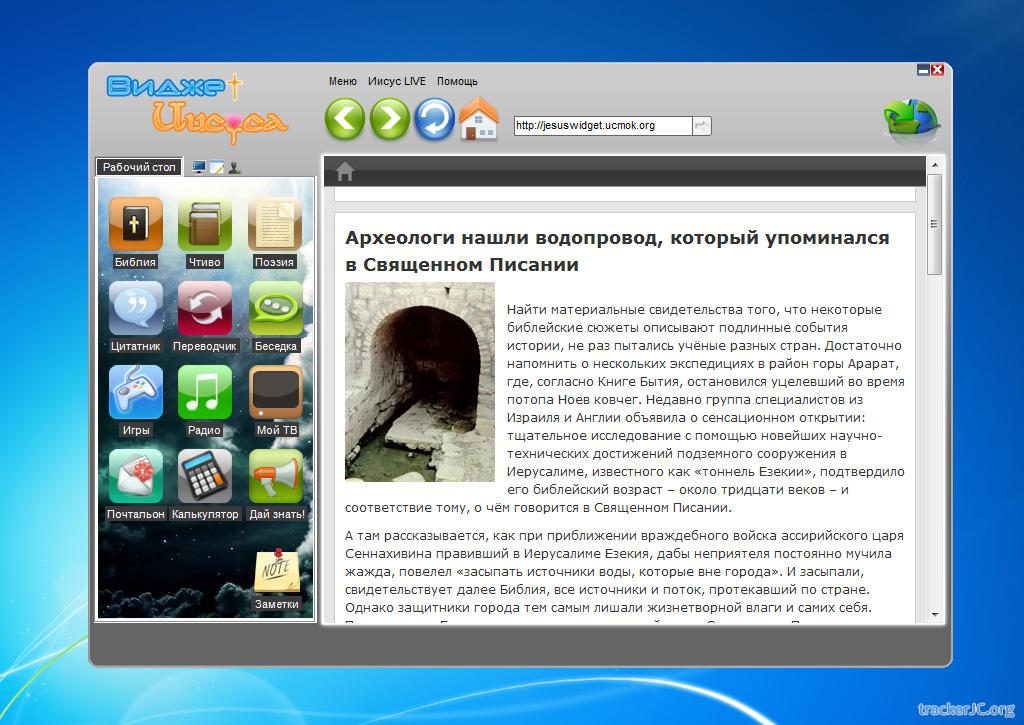Click the green back arrow button

tap(345, 120)
